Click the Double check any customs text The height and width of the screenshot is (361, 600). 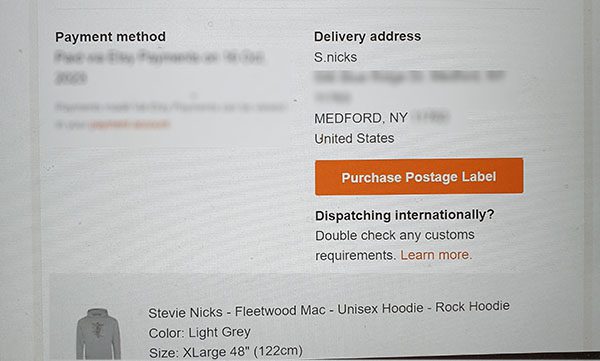point(395,235)
